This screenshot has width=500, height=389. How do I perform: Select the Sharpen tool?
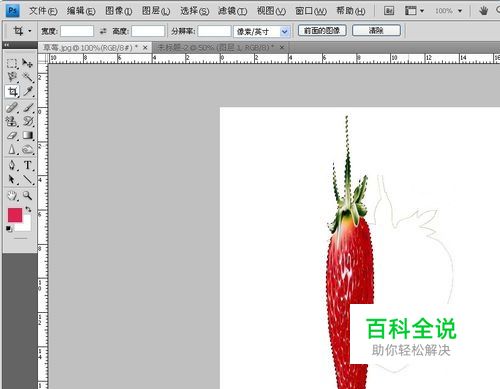click(x=12, y=150)
